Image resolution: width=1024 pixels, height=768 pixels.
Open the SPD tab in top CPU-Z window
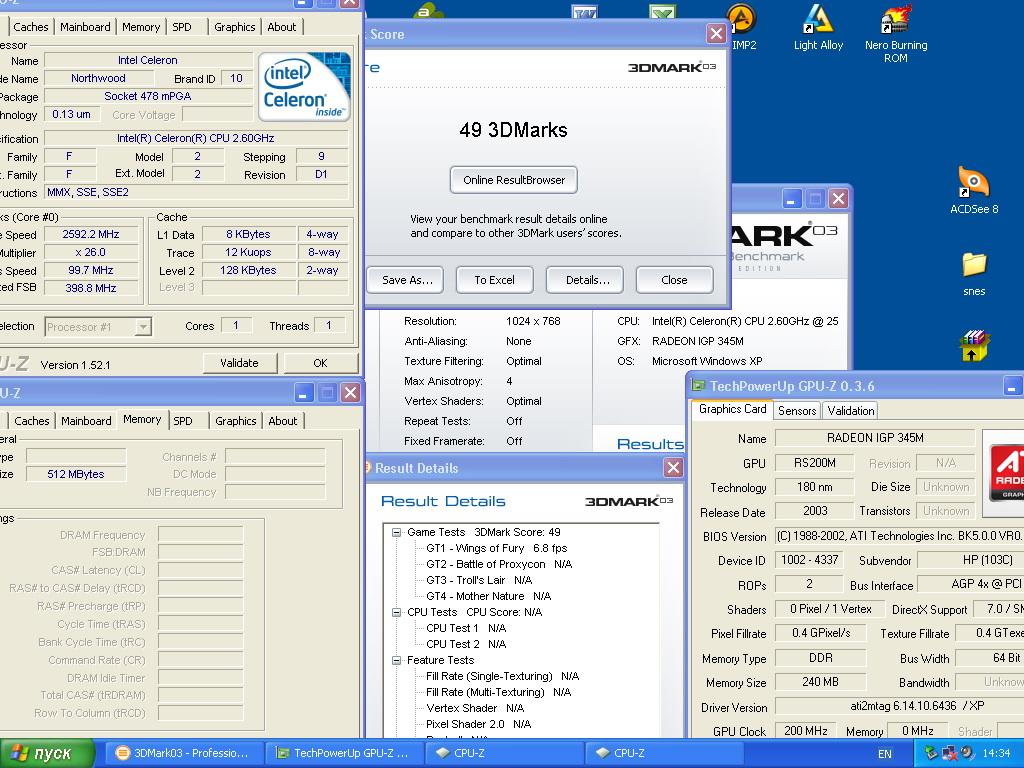click(x=182, y=27)
